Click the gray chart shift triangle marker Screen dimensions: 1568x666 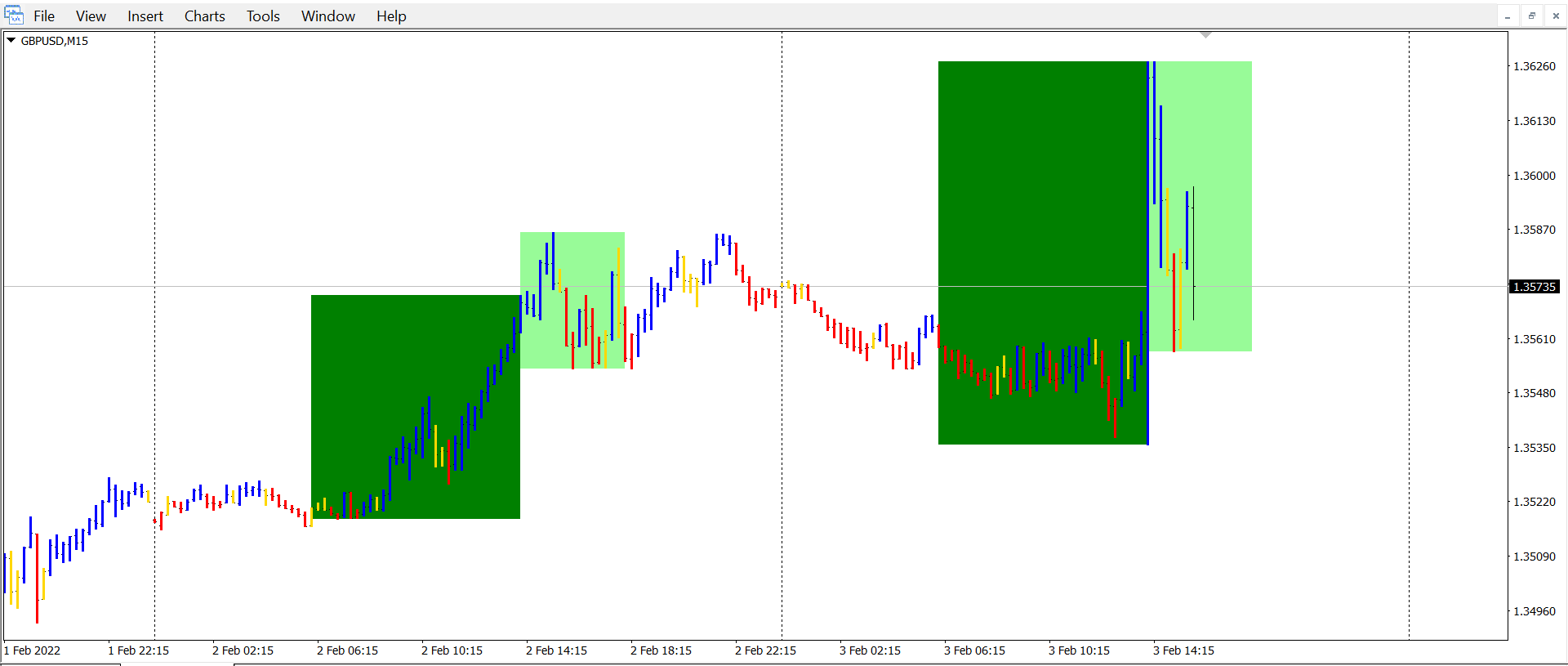(1205, 35)
